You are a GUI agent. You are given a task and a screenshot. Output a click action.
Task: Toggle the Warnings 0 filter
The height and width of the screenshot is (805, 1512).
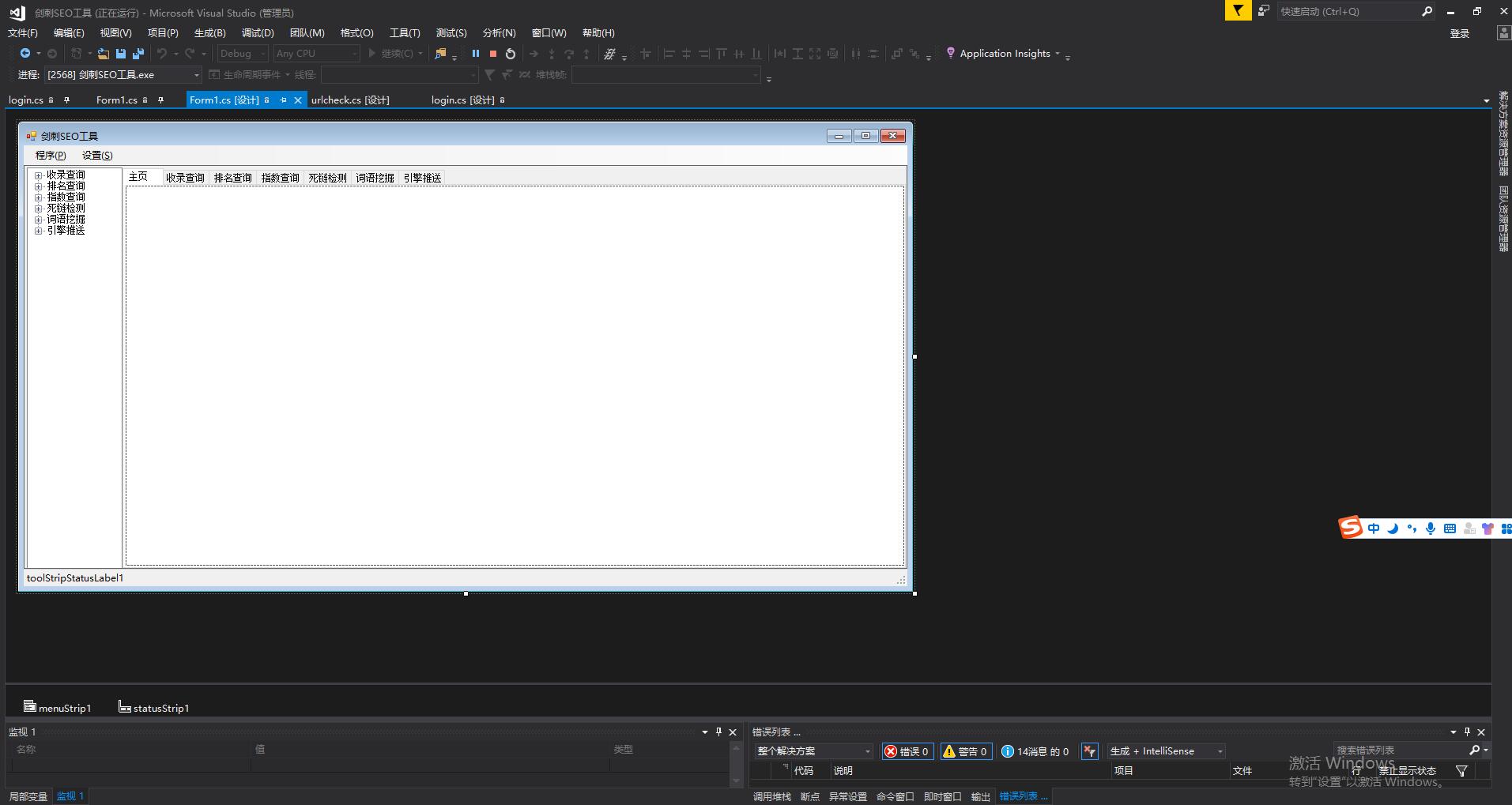tap(966, 751)
